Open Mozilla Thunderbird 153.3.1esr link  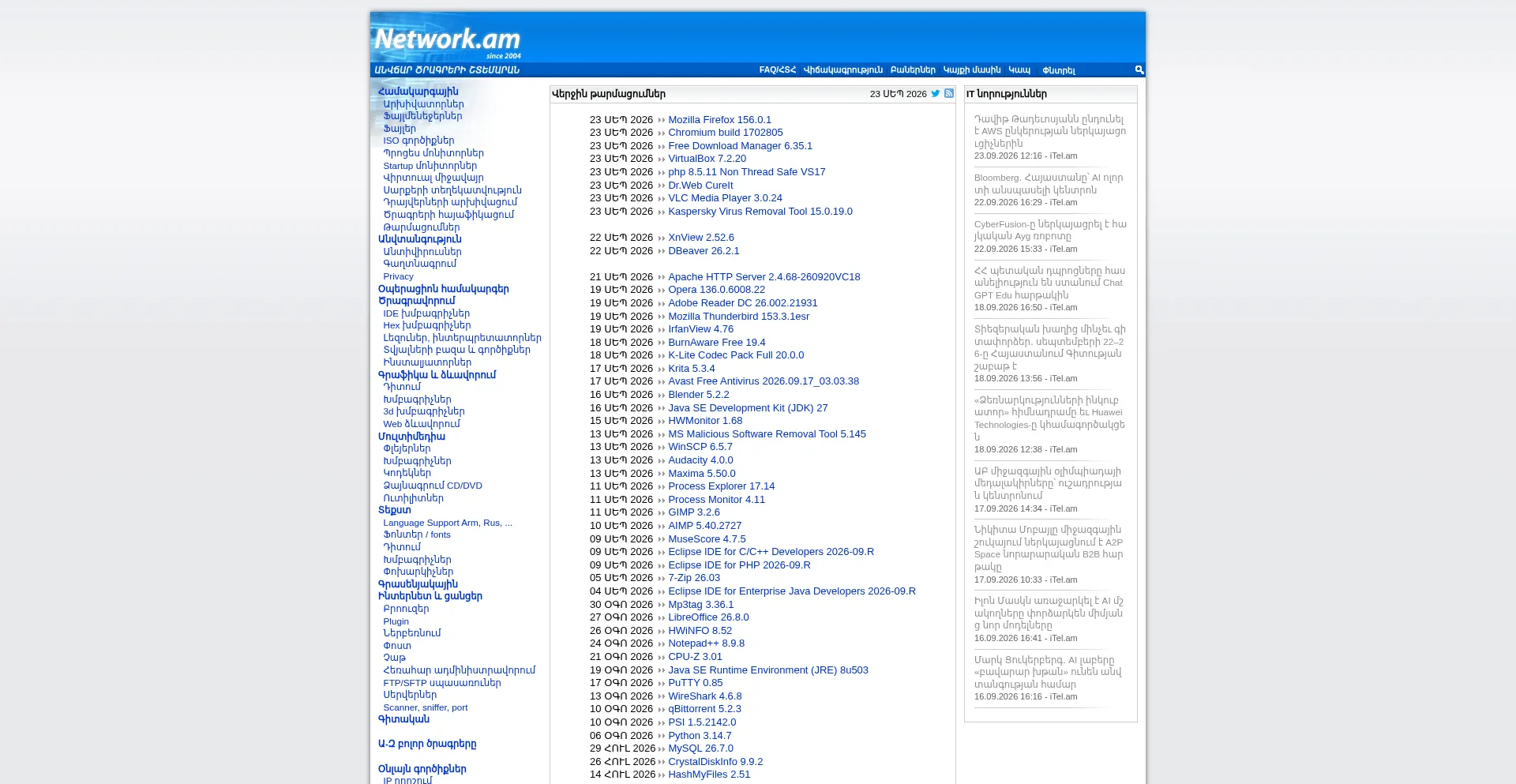point(739,317)
